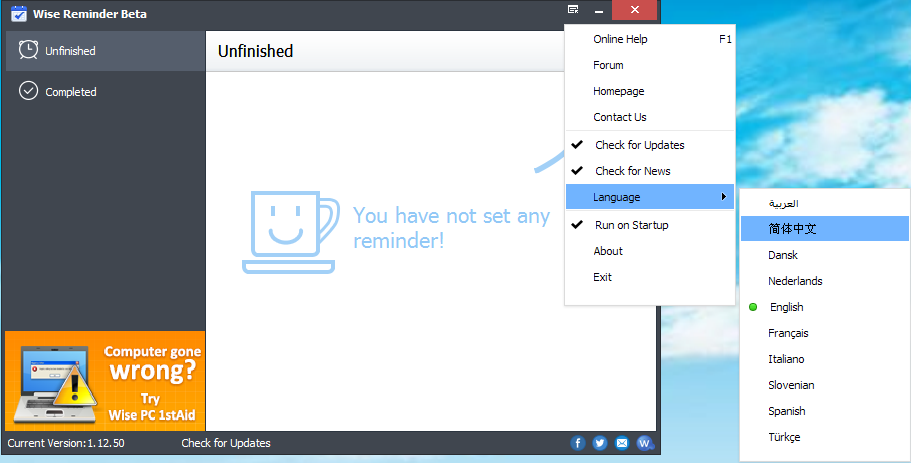911x463 pixels.
Task: Pick Spanish language
Action: 824,411
